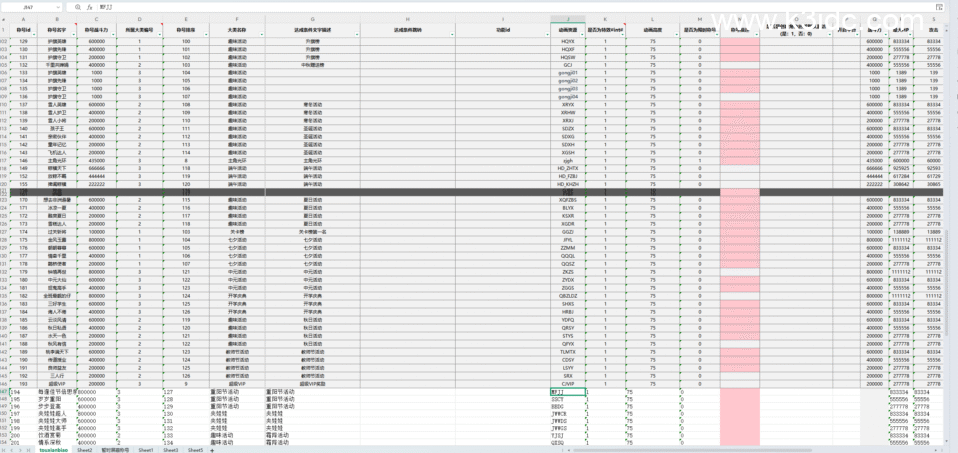Open the Sheet5 tab
This screenshot has width=958, height=453.
pos(195,450)
